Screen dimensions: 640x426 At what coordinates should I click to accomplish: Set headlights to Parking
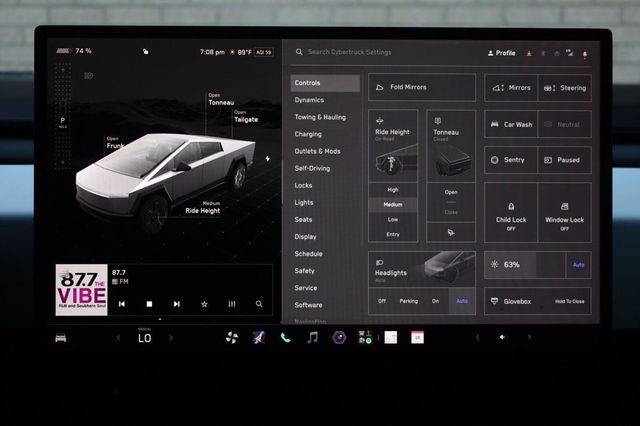[x=409, y=301]
